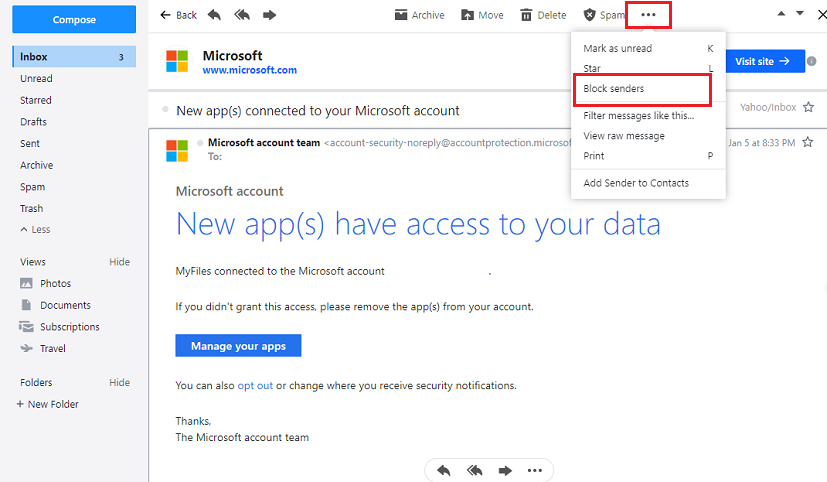Screen dimensions: 827x482
Task: Go to next message with down arrow
Action: click(799, 14)
